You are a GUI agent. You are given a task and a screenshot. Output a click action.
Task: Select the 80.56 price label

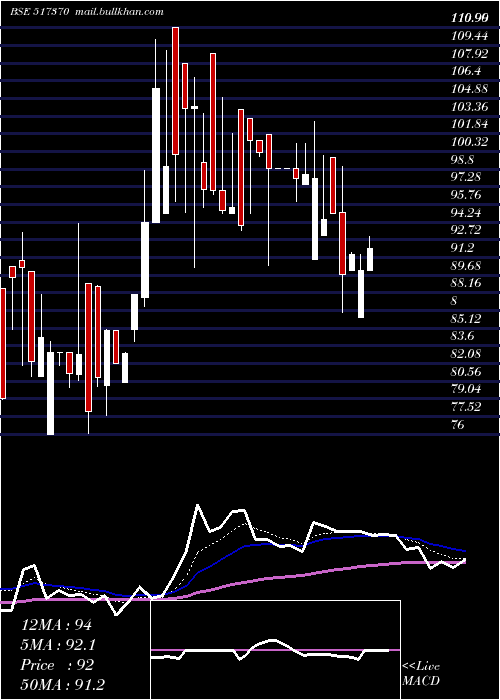(466, 372)
